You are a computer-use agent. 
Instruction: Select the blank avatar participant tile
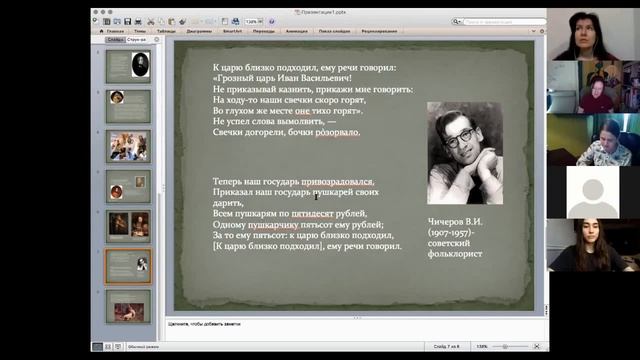coord(593,192)
